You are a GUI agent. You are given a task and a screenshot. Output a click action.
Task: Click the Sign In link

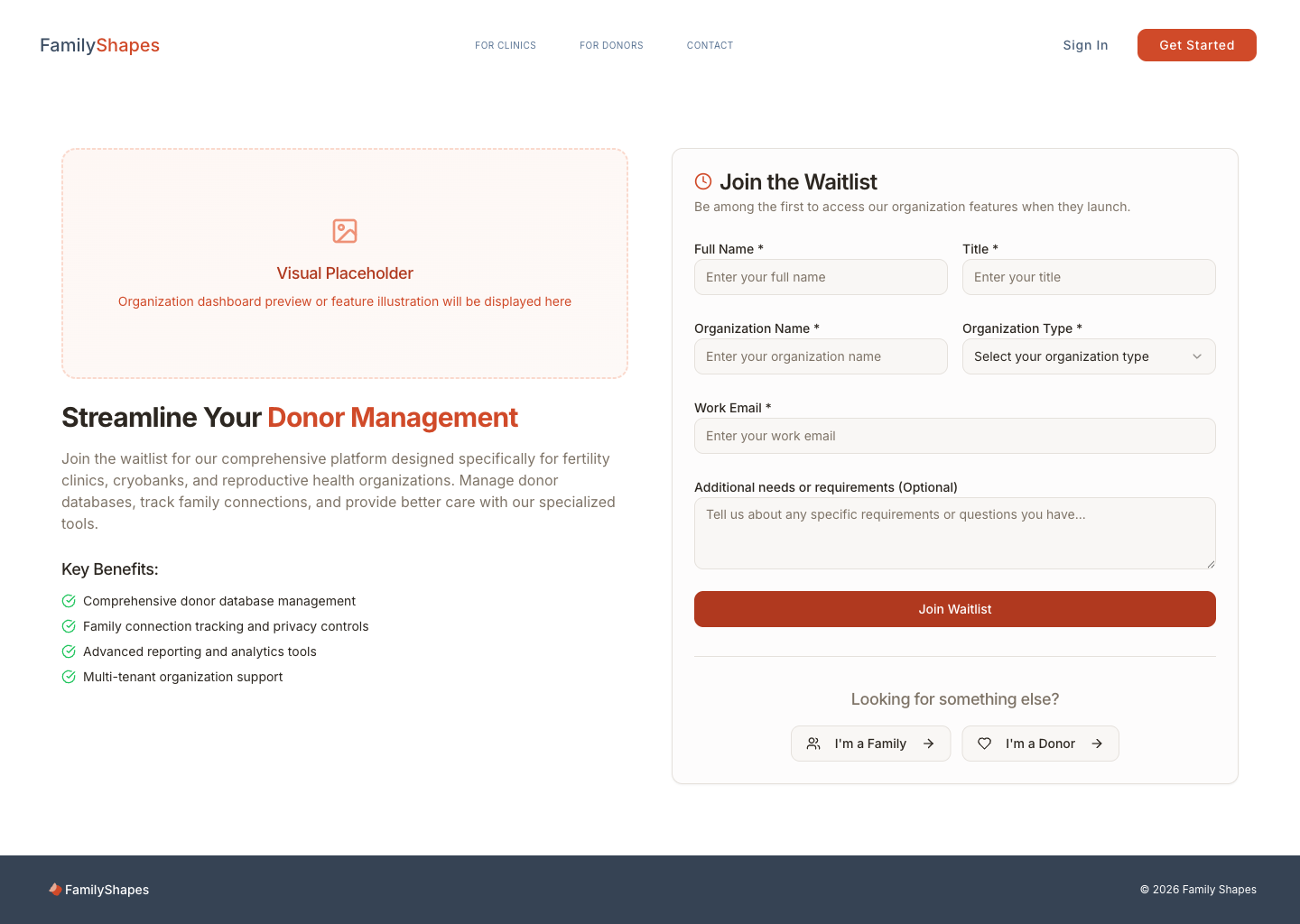1085,45
